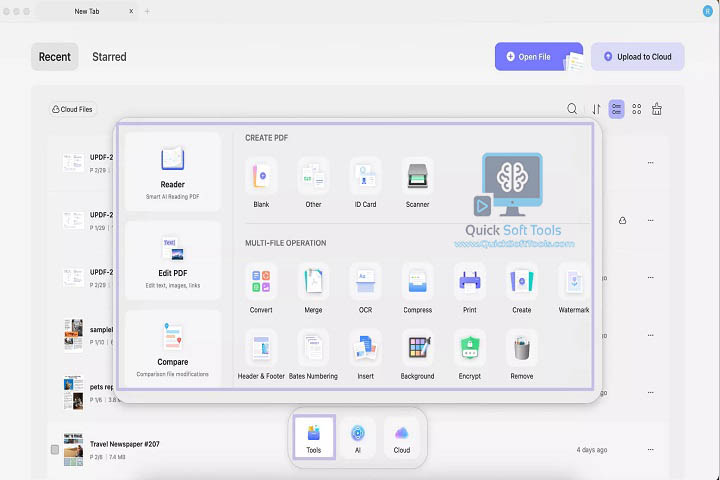Click the search magnifier icon
This screenshot has width=720, height=480.
[x=572, y=109]
